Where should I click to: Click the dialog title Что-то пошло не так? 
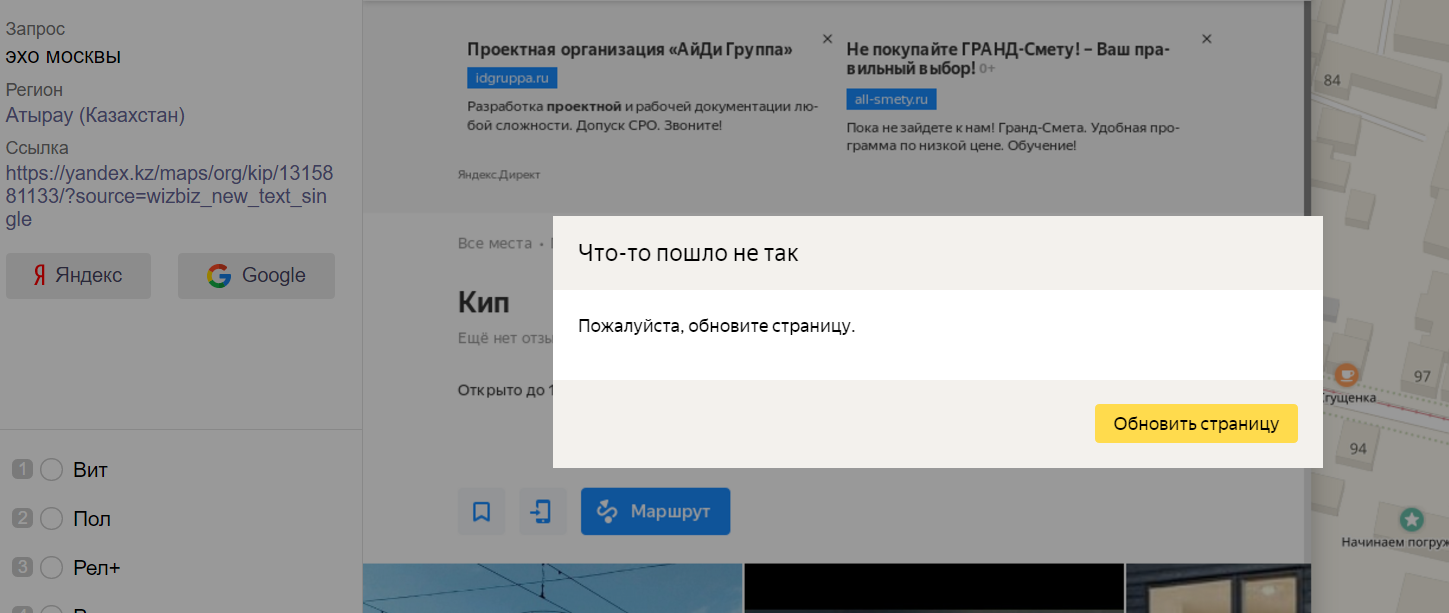click(688, 253)
